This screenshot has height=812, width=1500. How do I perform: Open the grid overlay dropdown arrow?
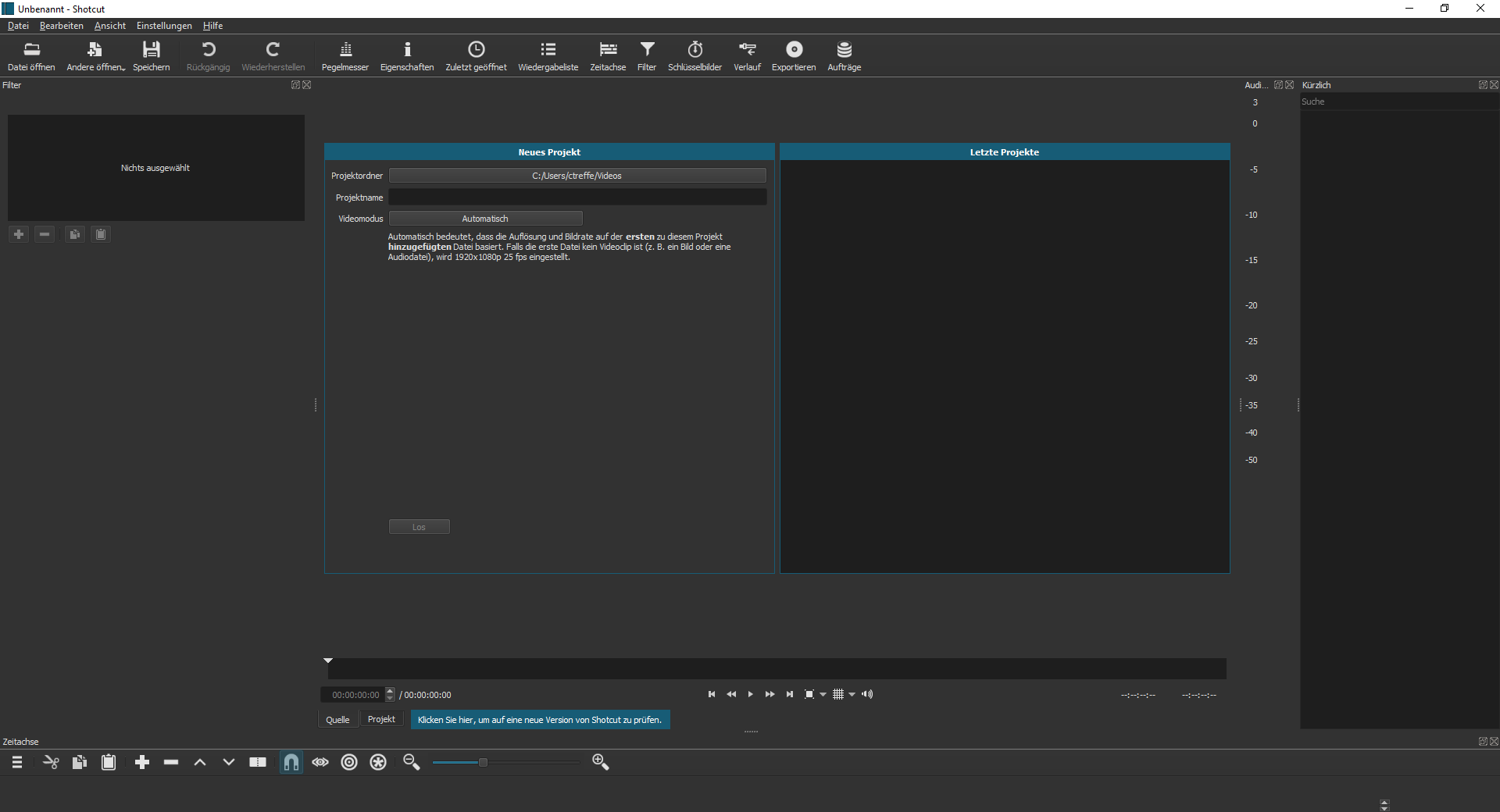click(x=852, y=694)
